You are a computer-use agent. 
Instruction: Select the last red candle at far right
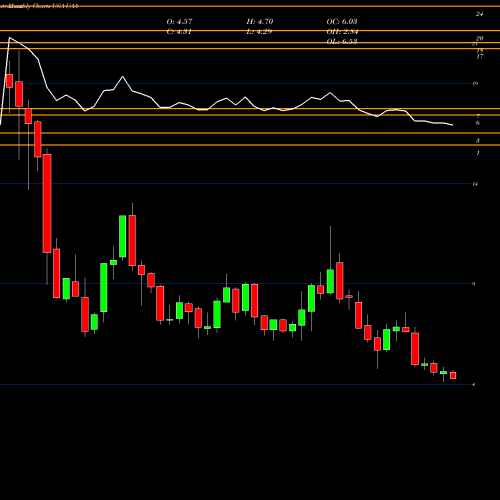click(453, 375)
